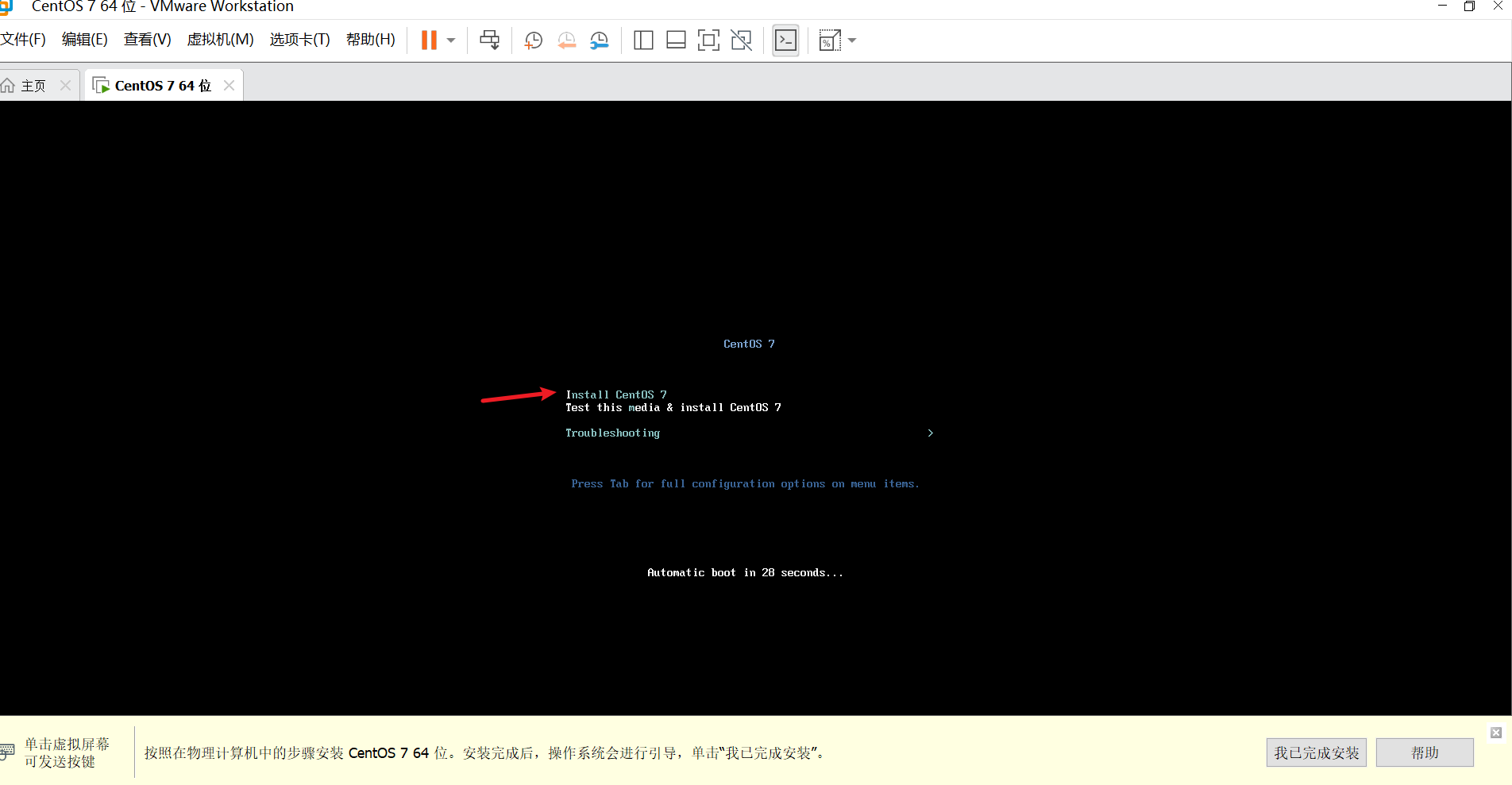Close the CentOS 7 64 位 tab
The image size is (1512, 785).
(229, 85)
